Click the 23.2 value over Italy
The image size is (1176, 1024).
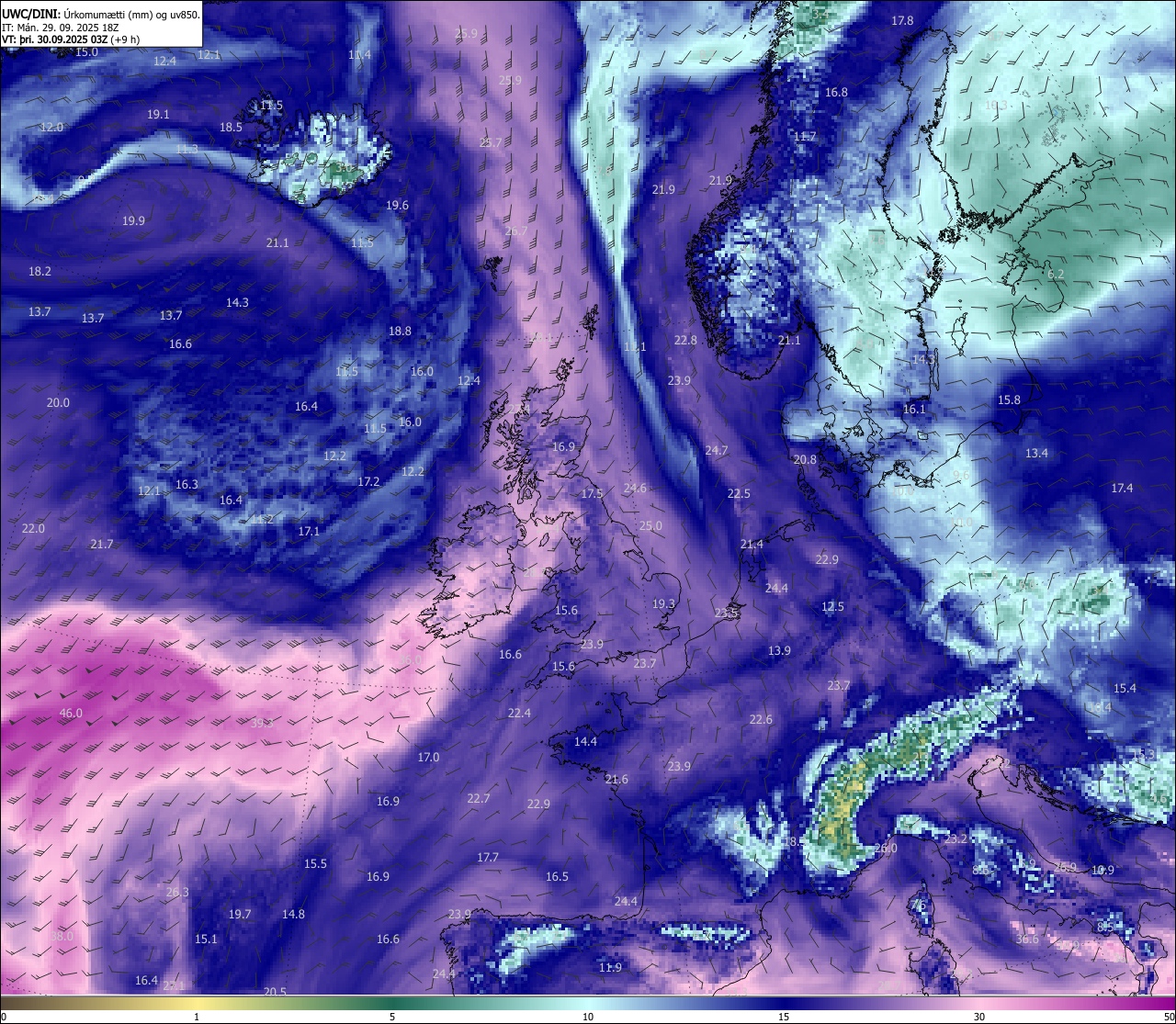coord(955,839)
